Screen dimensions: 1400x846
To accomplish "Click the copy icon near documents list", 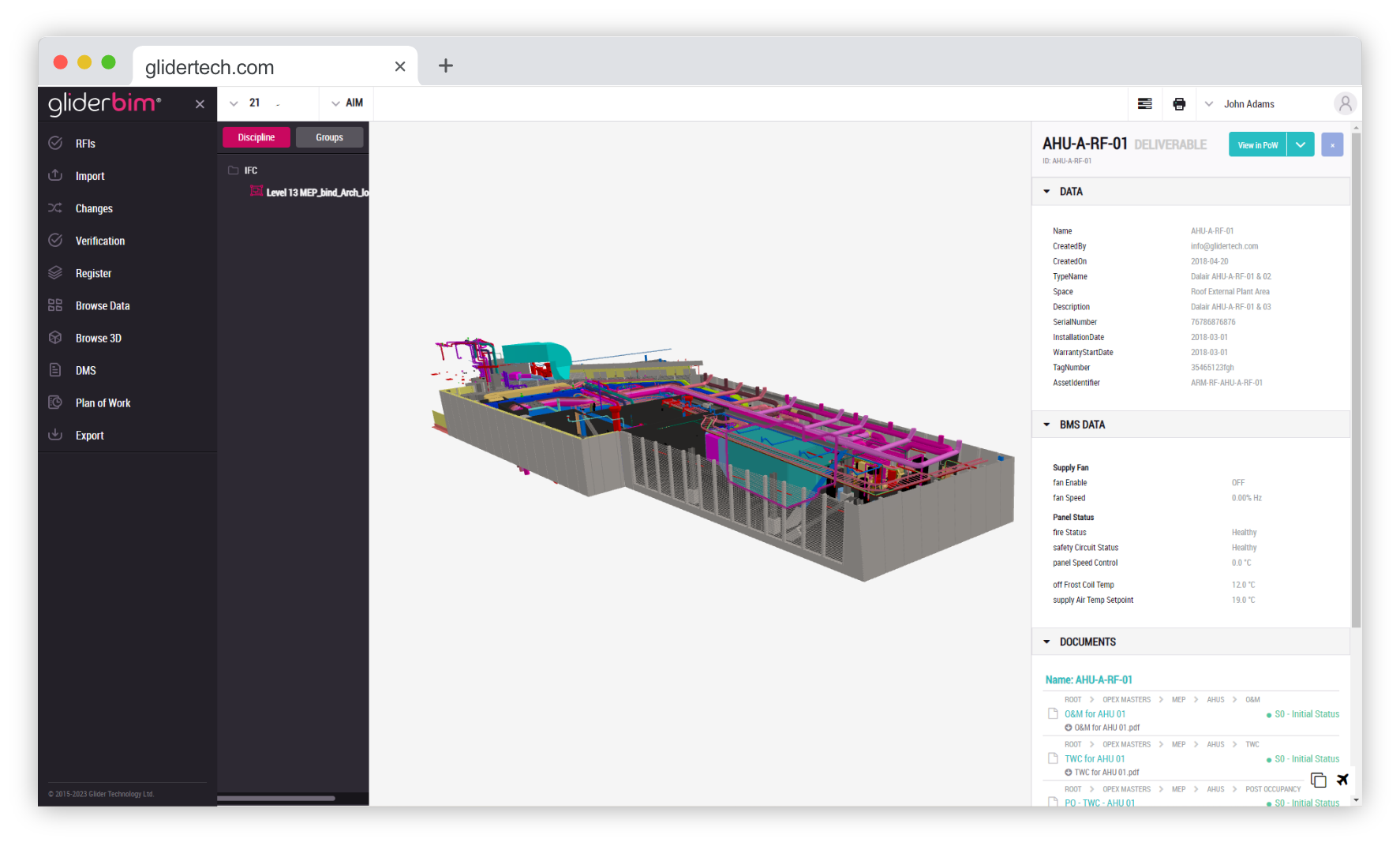I will coord(1318,780).
